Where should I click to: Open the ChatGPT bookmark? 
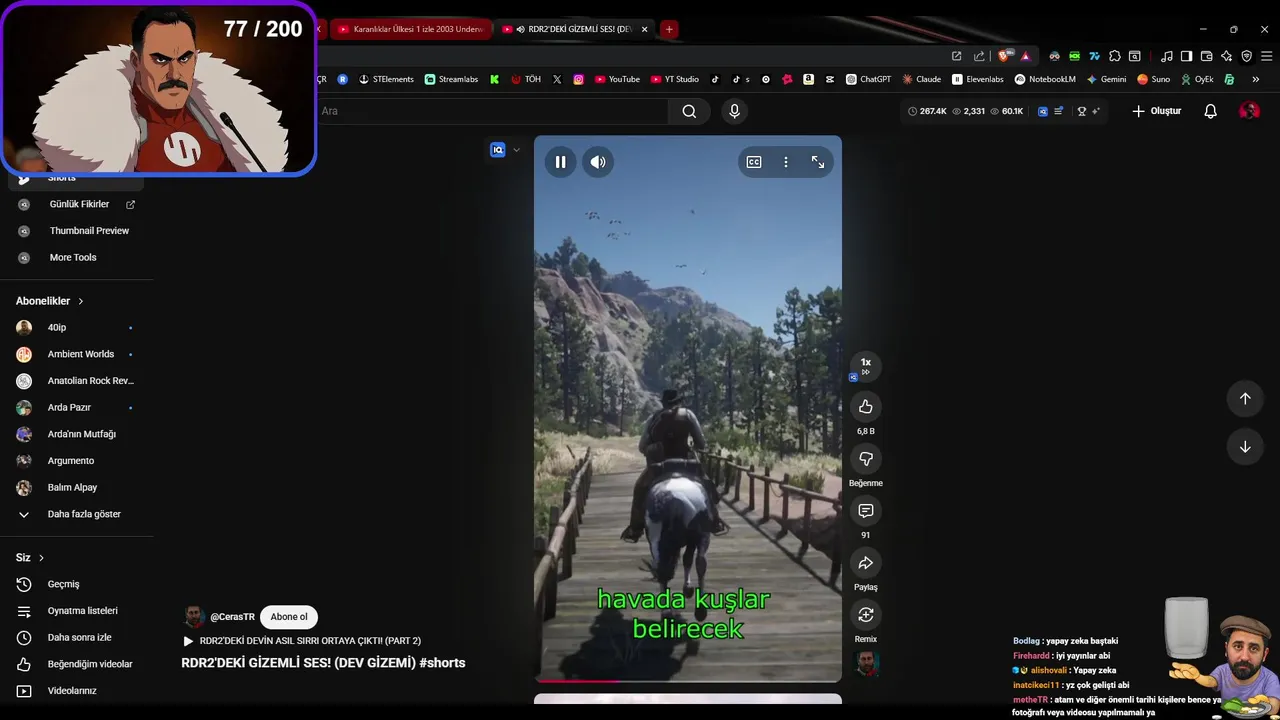868,79
